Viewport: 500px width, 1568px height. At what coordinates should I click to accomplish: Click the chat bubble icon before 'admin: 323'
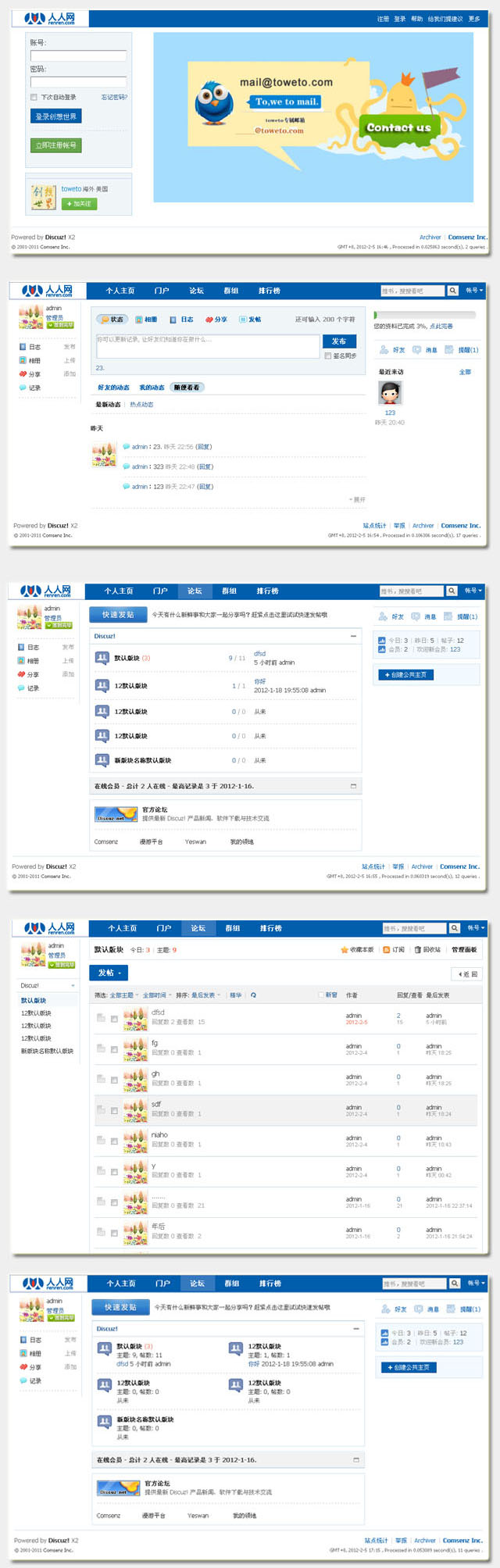127,466
